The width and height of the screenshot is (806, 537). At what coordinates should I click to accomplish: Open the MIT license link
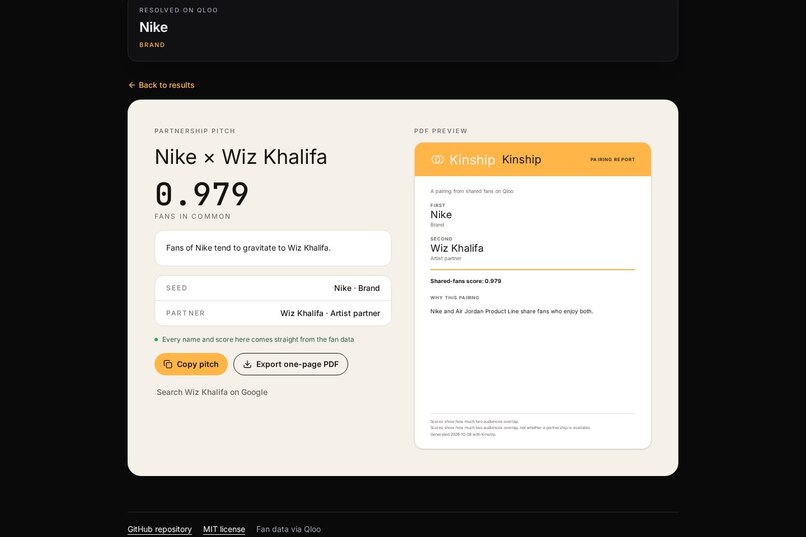(224, 529)
